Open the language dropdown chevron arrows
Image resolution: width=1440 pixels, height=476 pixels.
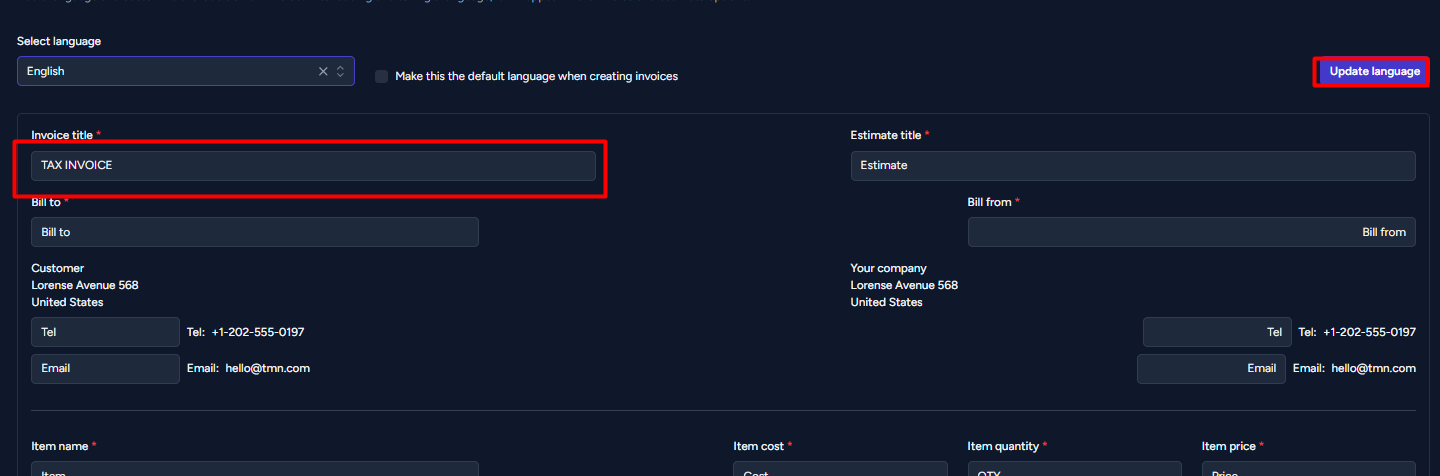point(340,71)
